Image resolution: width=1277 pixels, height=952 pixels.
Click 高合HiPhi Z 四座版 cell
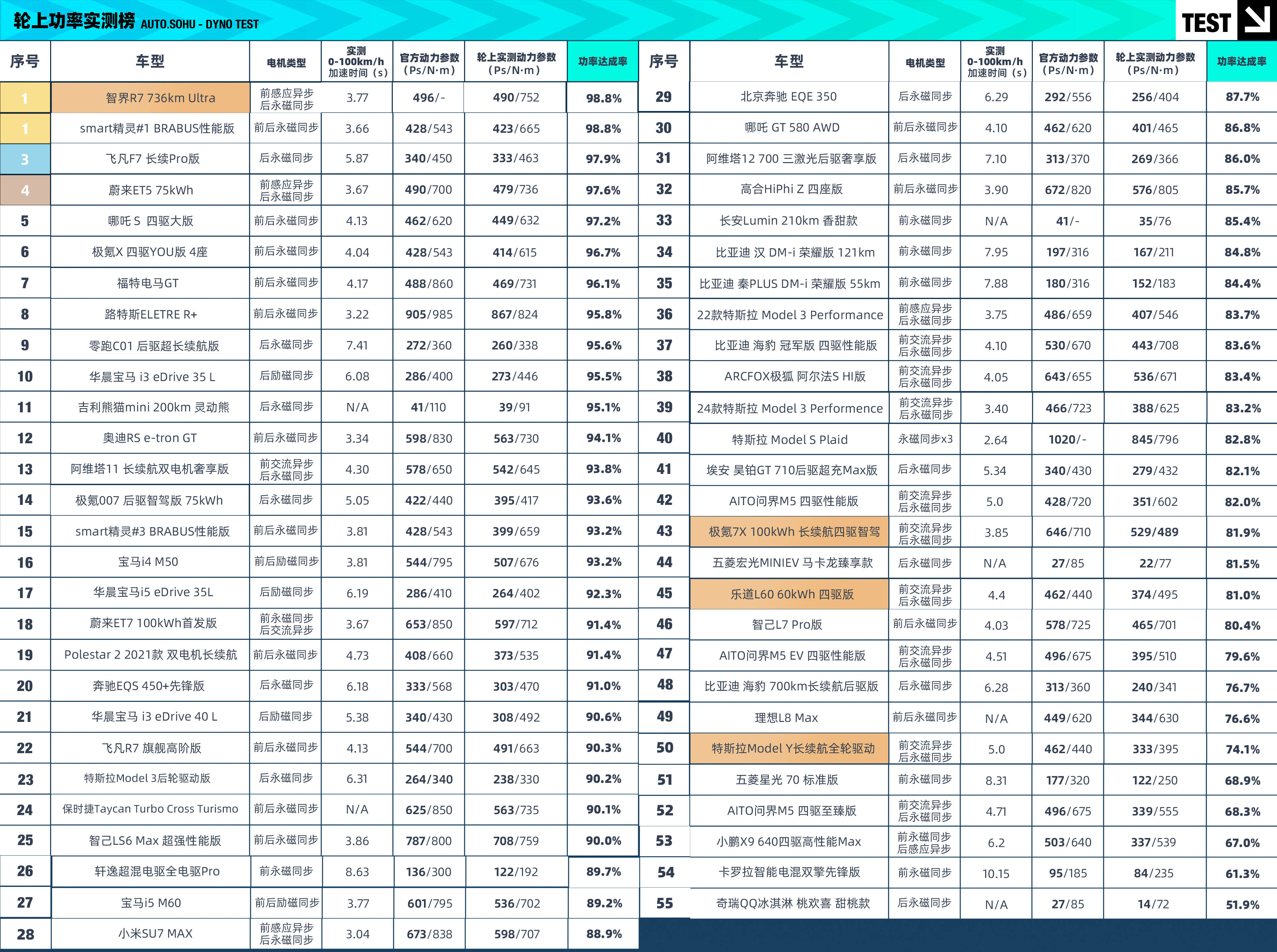pos(789,190)
